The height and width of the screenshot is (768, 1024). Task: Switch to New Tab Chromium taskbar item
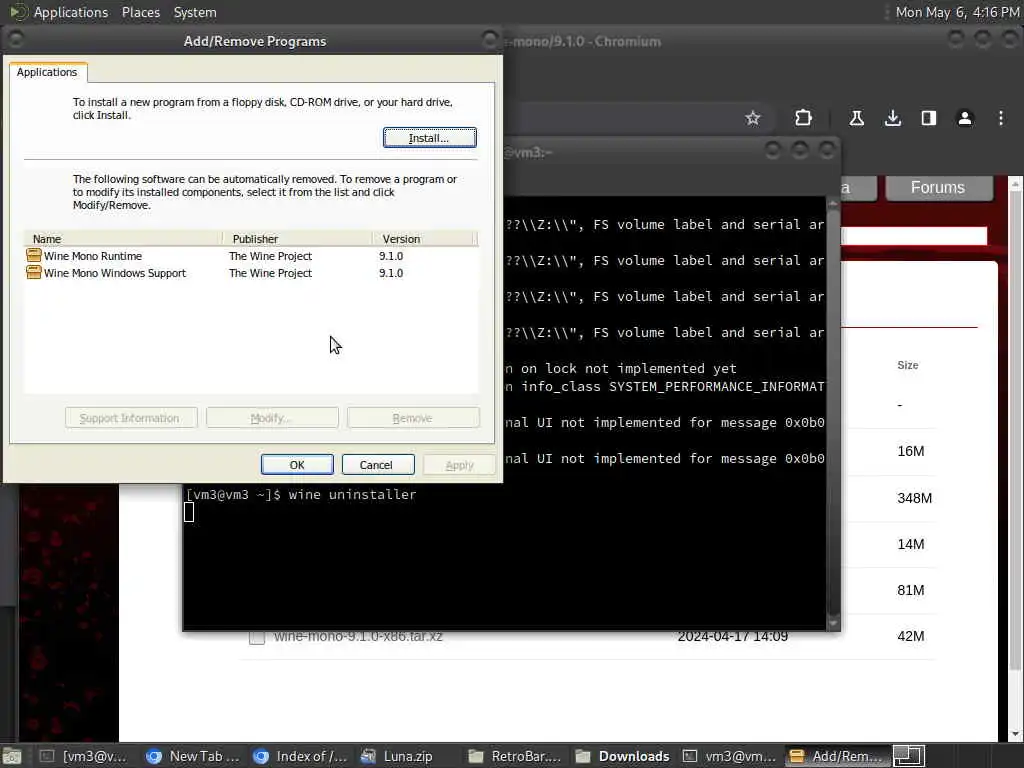[x=193, y=756]
